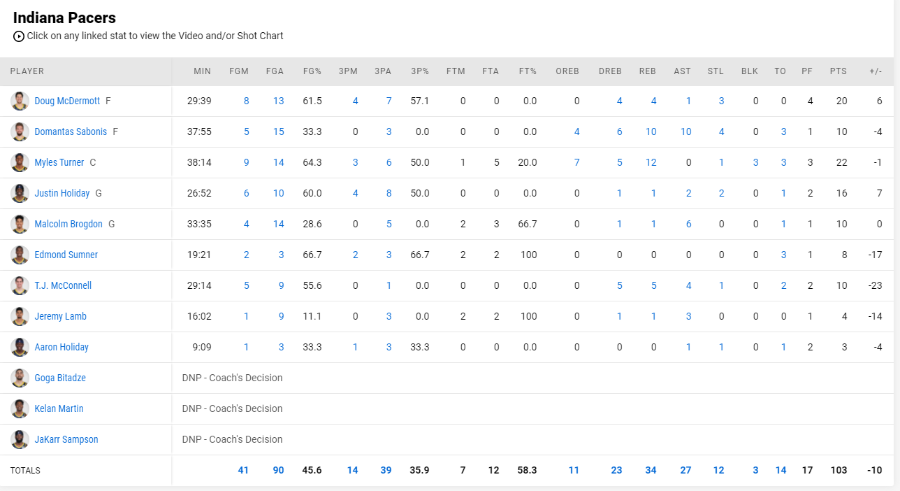View Doug McDermott's 8 field goals made
This screenshot has height=491, width=900.
pos(246,101)
